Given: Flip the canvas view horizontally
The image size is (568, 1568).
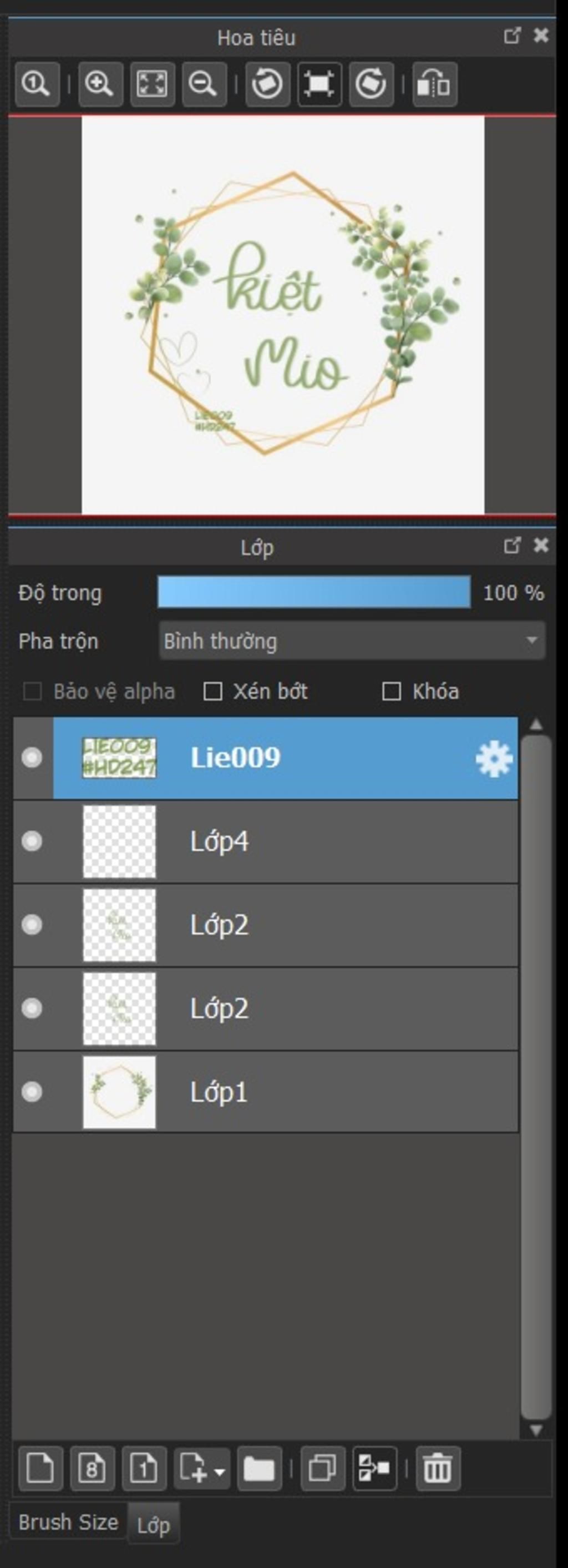Looking at the screenshot, I should click(x=435, y=84).
